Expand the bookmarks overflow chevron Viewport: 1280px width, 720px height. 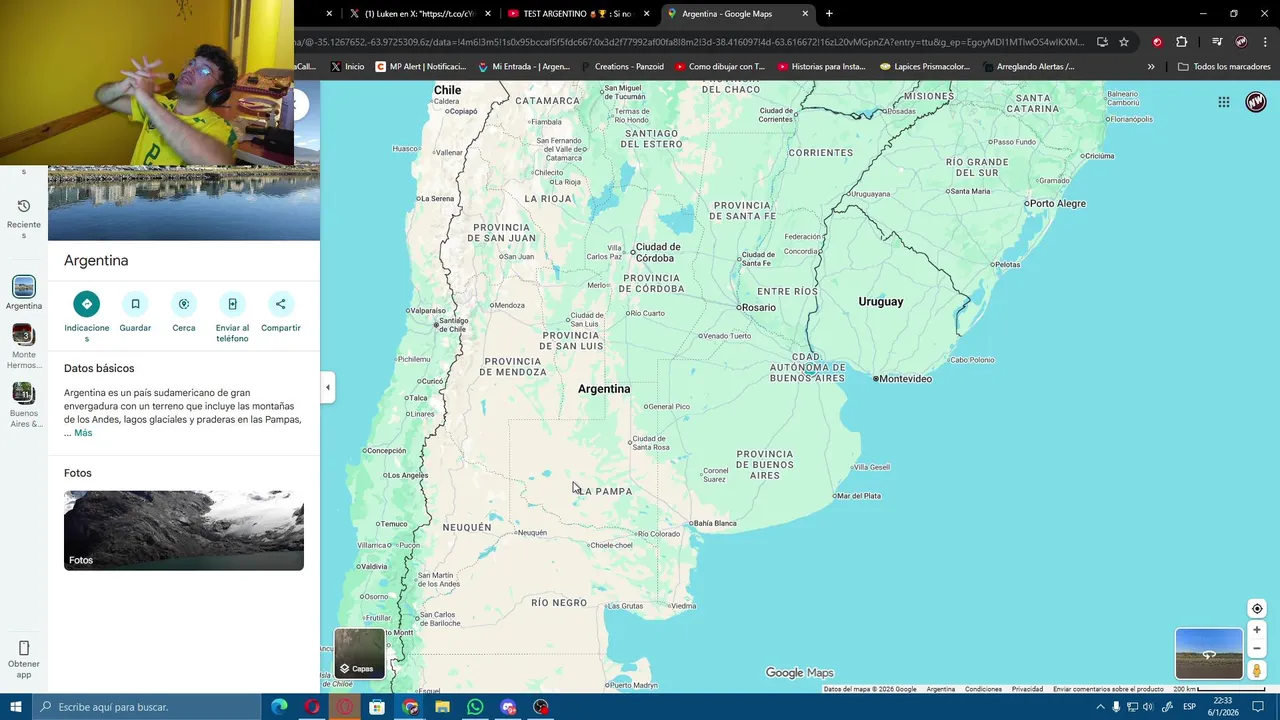click(x=1151, y=67)
